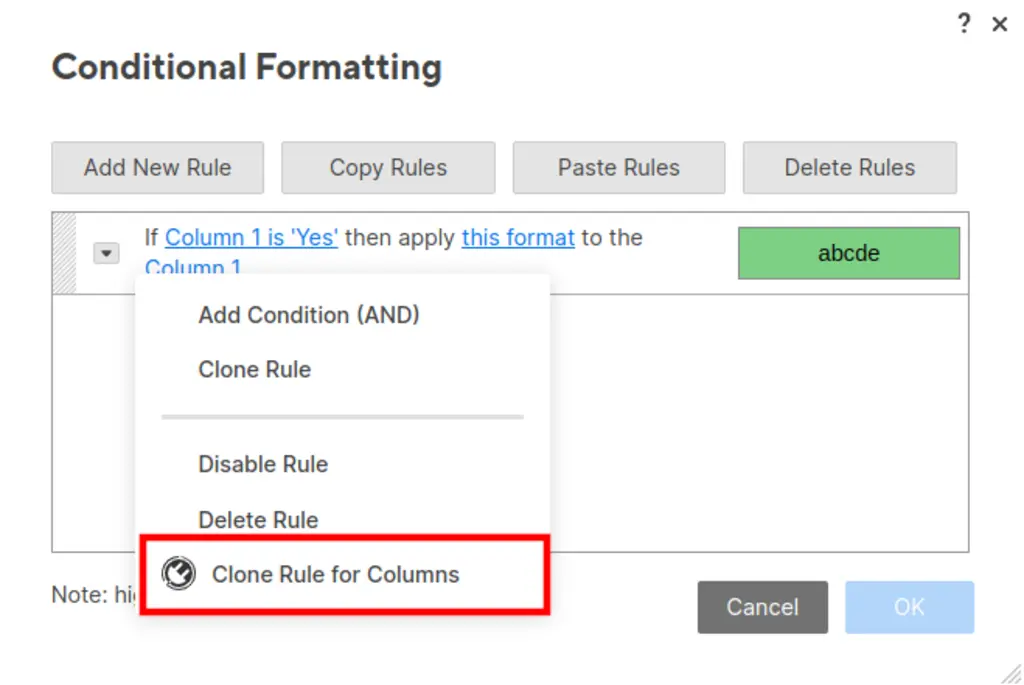The image size is (1024, 685).
Task: Open the "this format" link
Action: (518, 238)
